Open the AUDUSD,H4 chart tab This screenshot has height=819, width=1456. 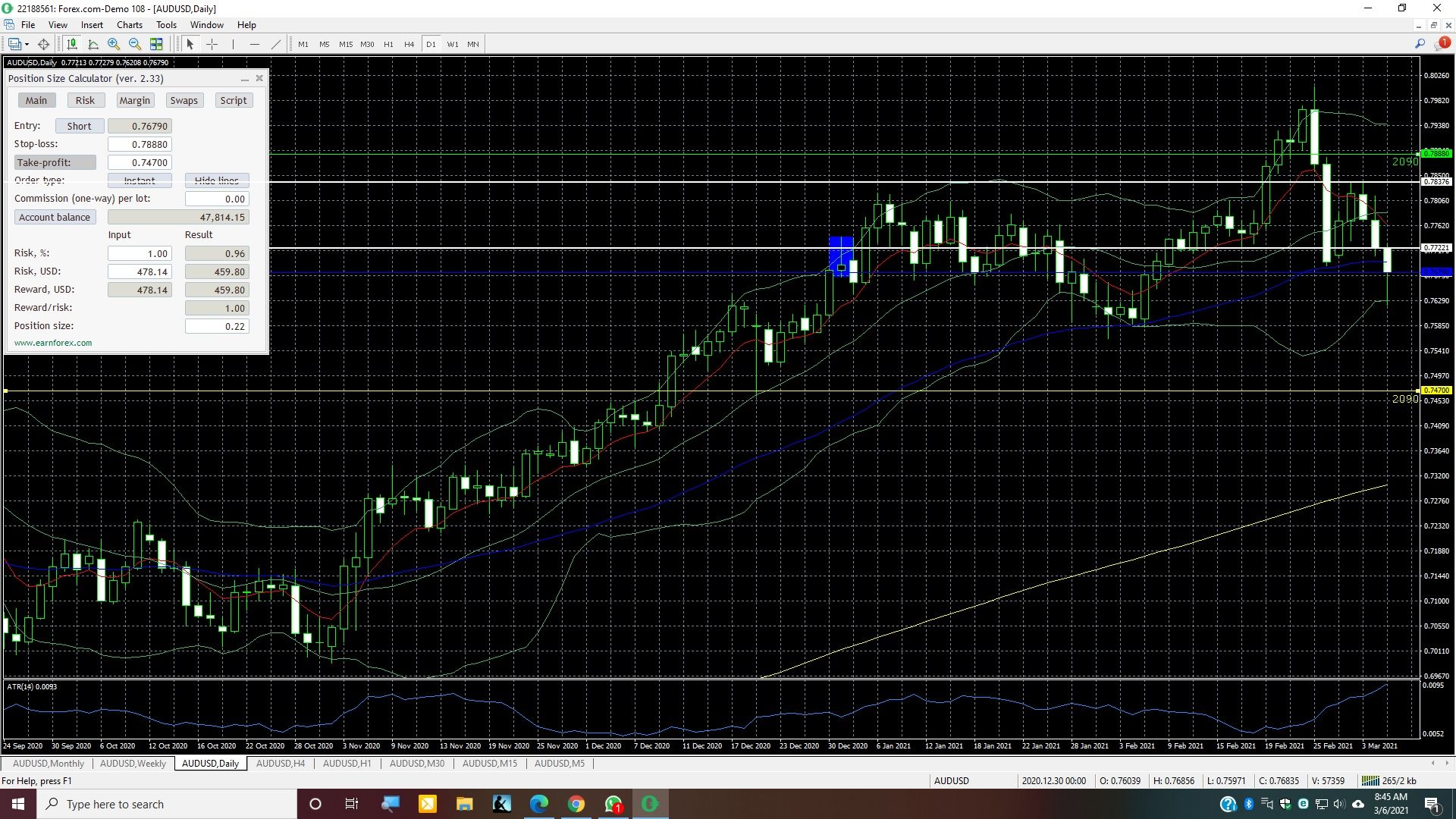pos(281,764)
